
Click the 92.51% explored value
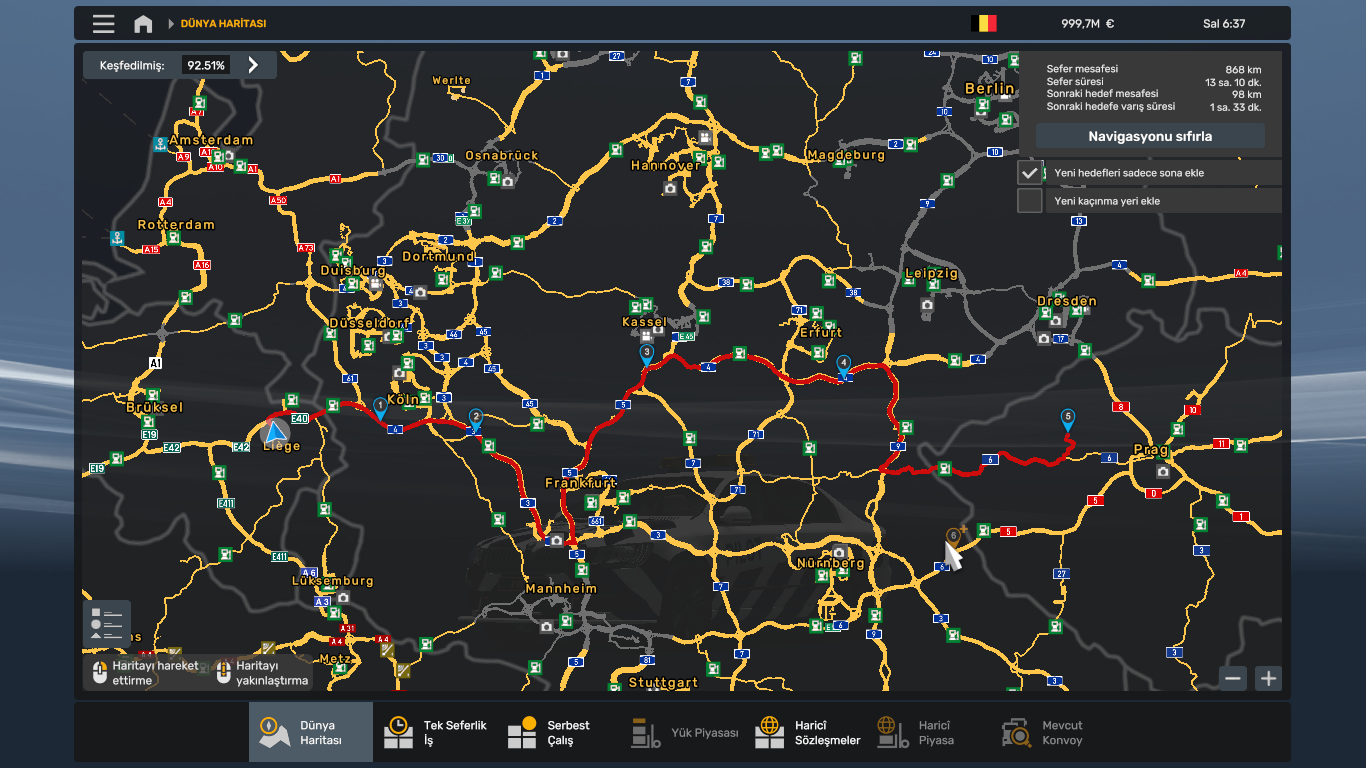206,65
